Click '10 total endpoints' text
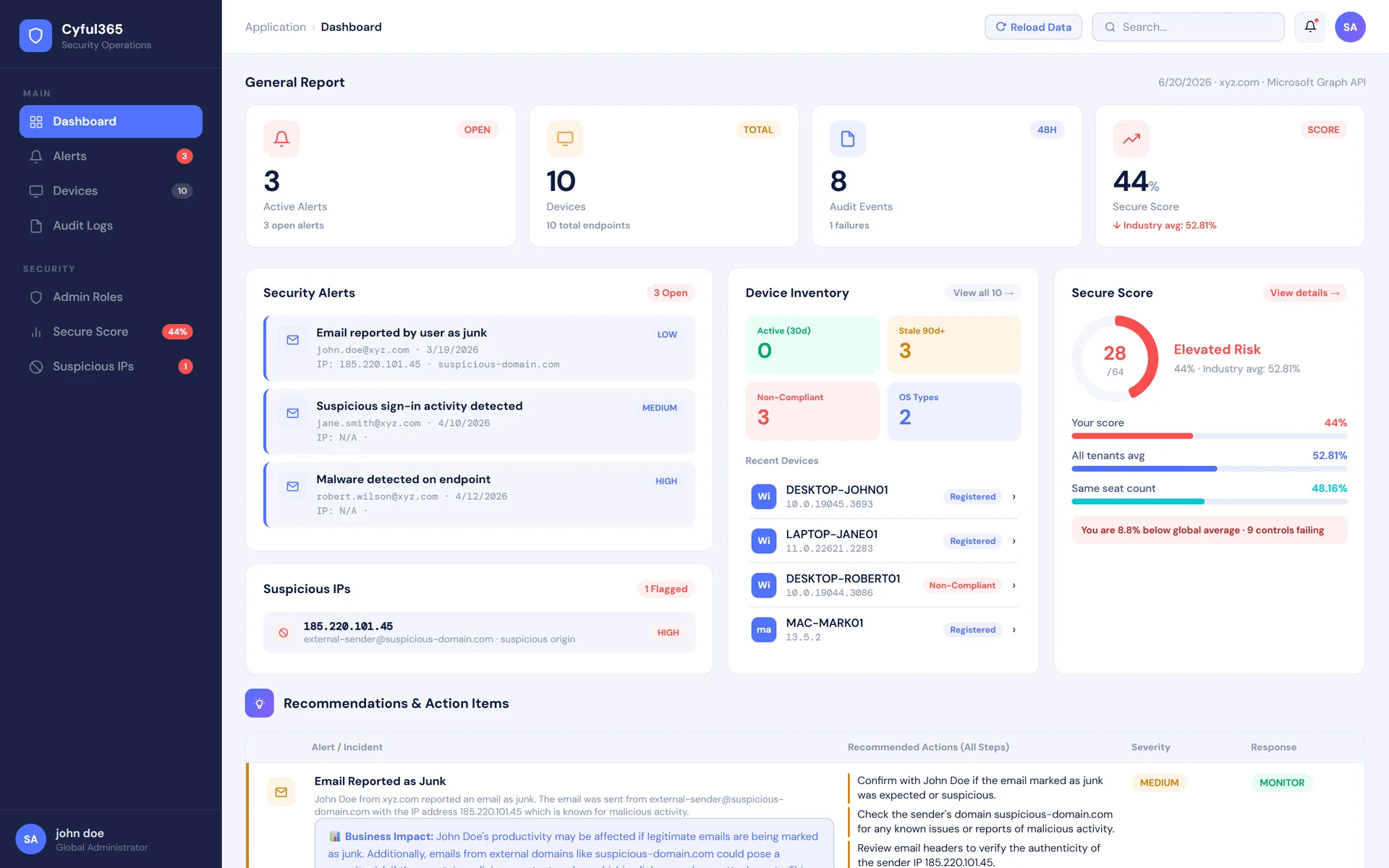Viewport: 1389px width, 868px height. (588, 225)
